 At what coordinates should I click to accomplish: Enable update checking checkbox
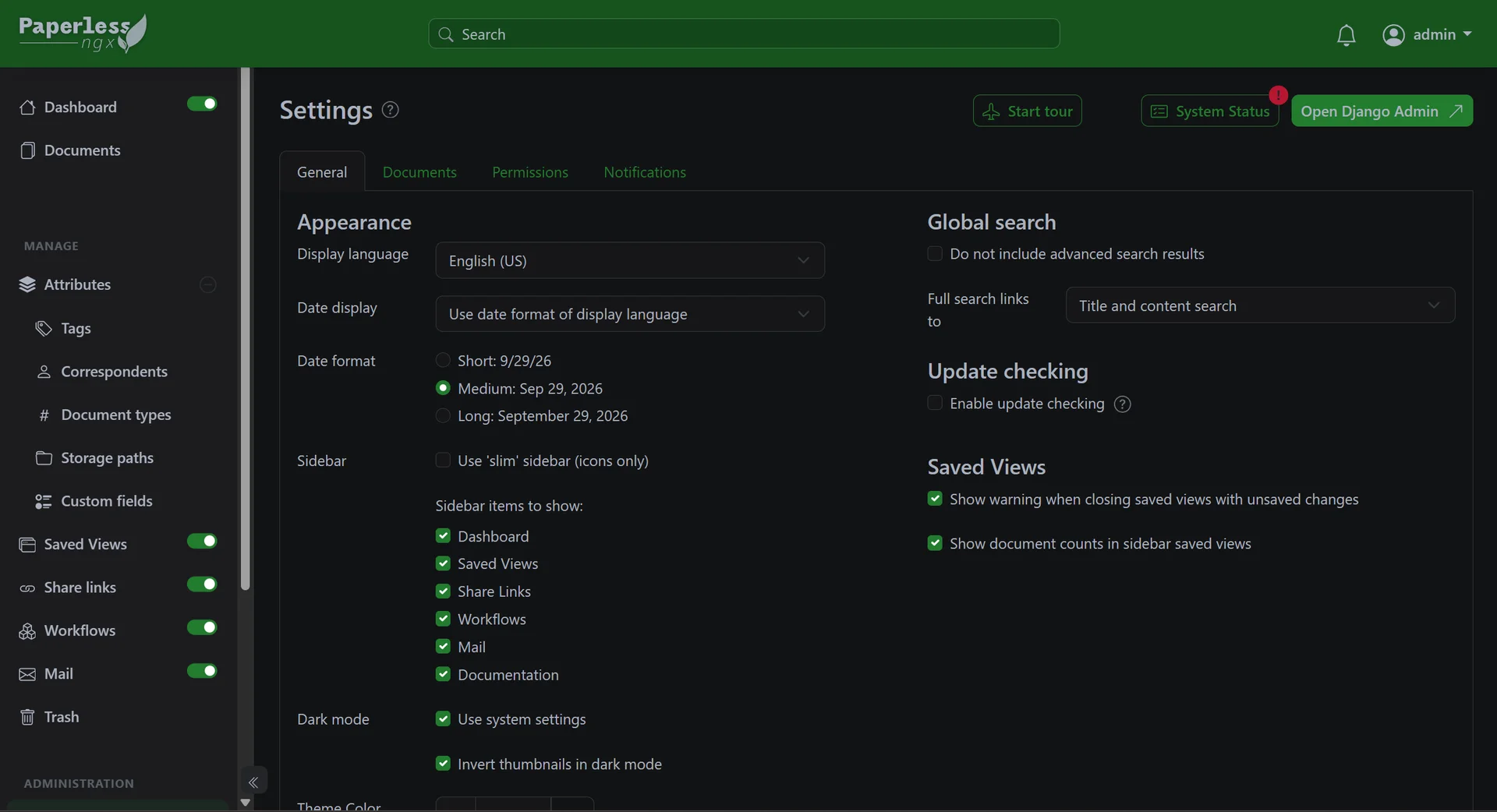935,403
